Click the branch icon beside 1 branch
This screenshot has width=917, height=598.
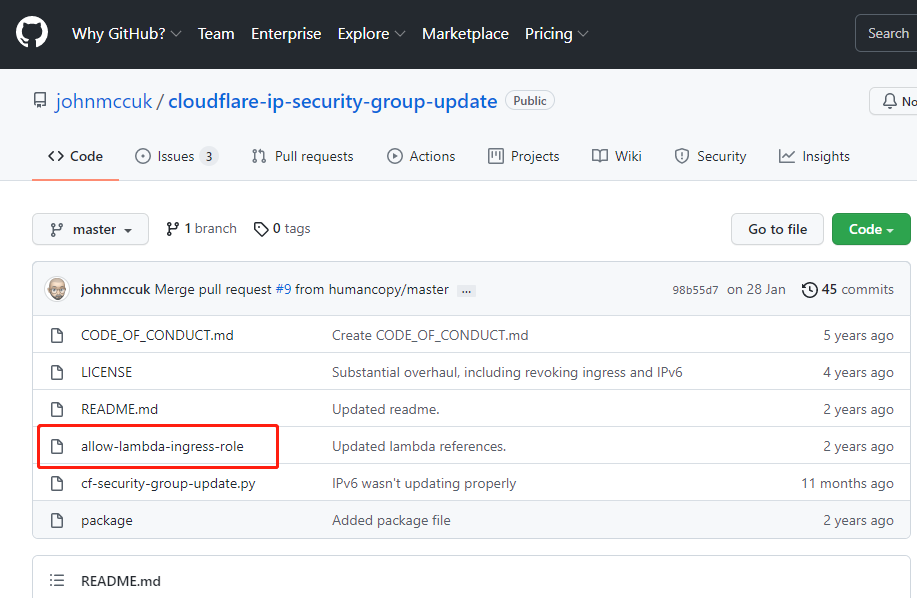tap(173, 229)
